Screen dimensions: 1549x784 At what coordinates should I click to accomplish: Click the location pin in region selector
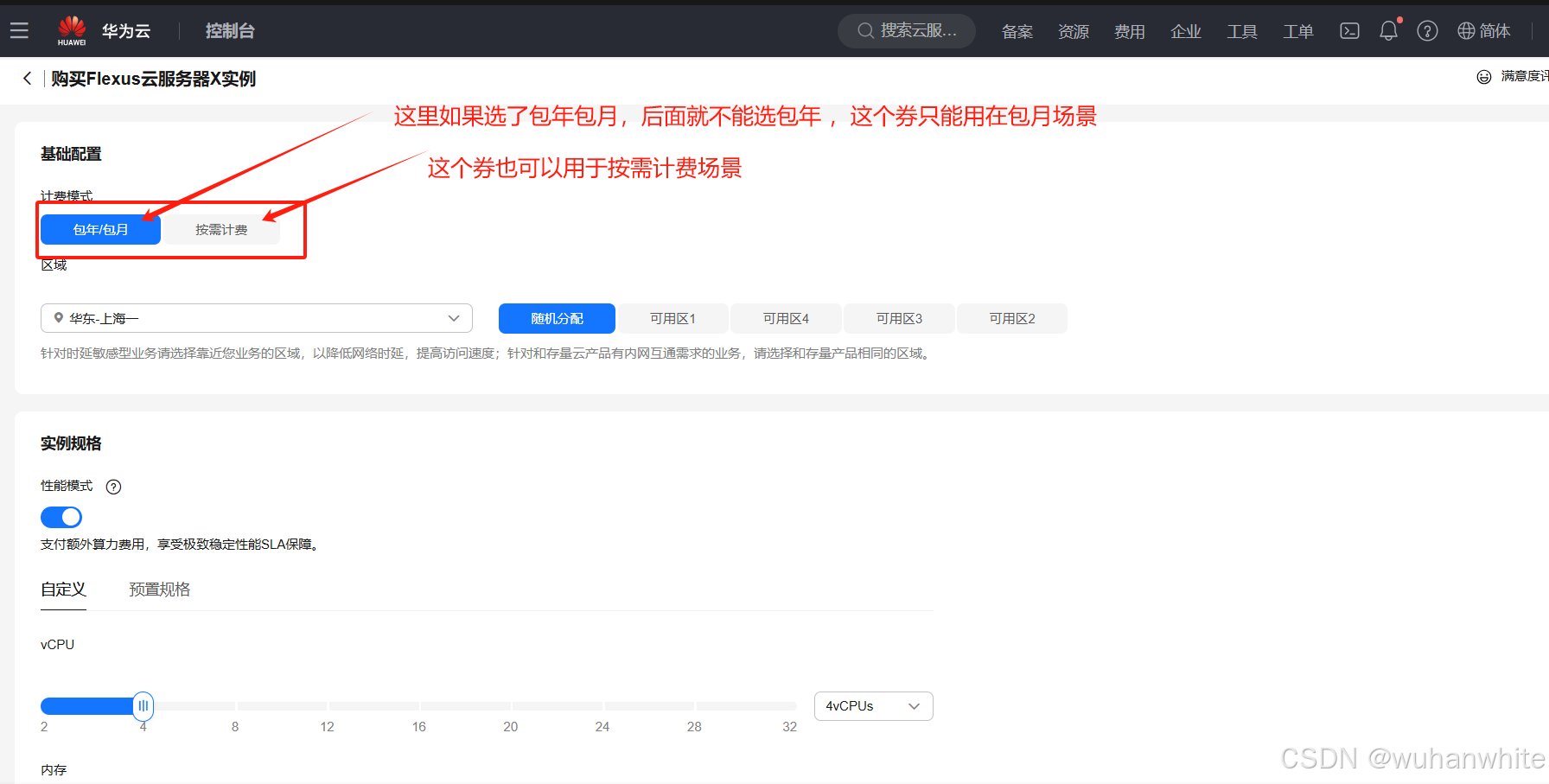coord(59,318)
